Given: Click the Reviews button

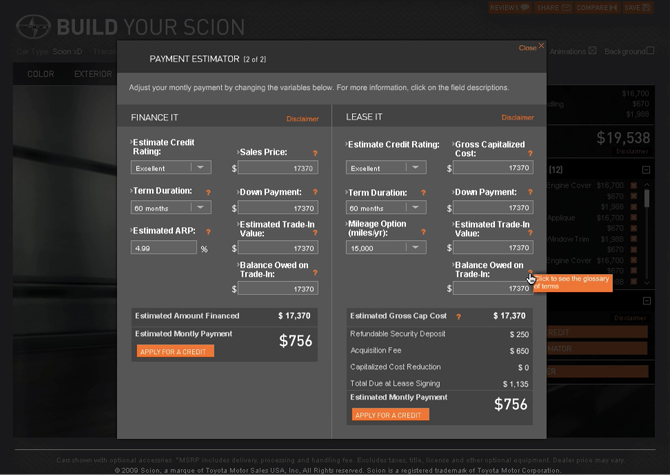Looking at the screenshot, I should 510,8.
